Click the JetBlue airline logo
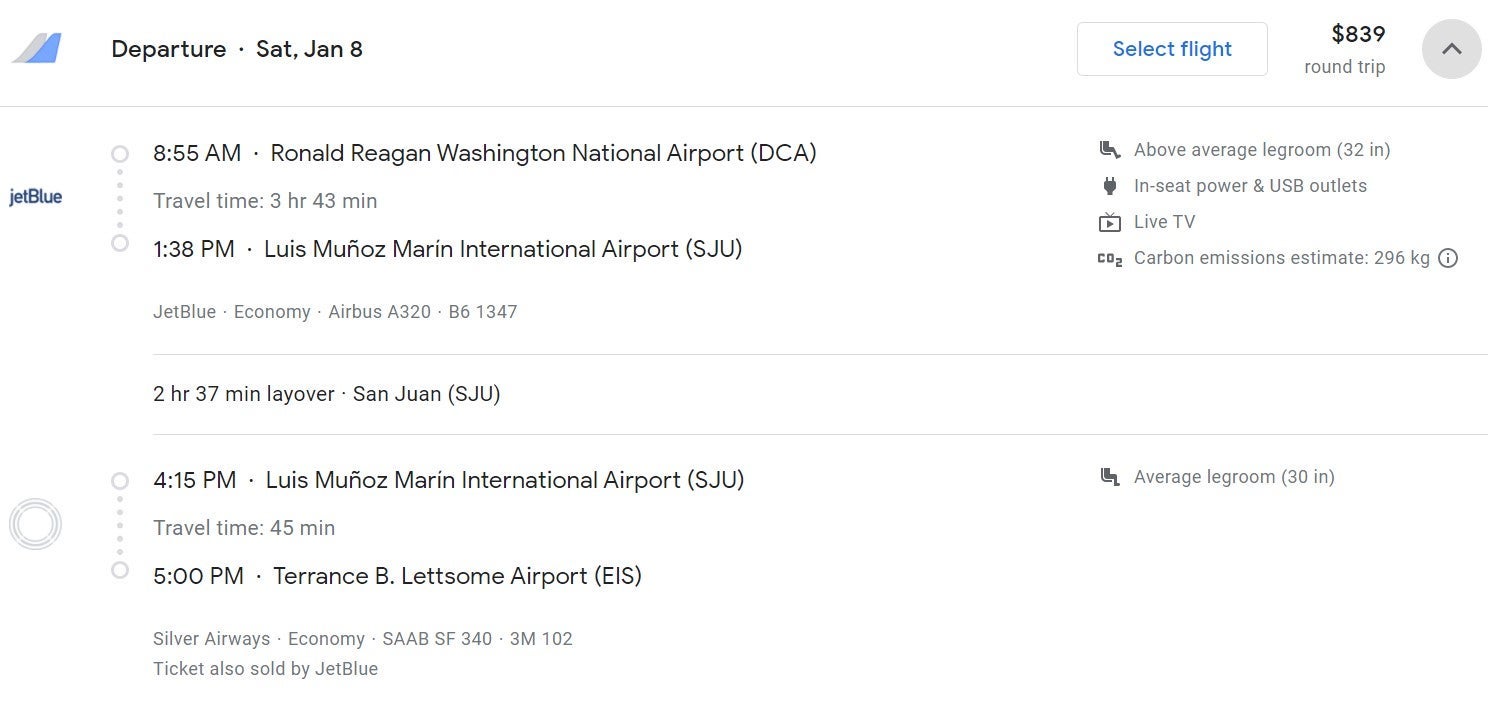Viewport: 1488px width, 703px height. pos(36,197)
